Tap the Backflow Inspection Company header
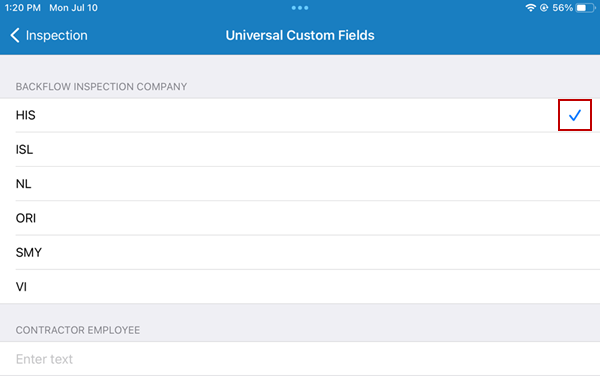 point(101,87)
